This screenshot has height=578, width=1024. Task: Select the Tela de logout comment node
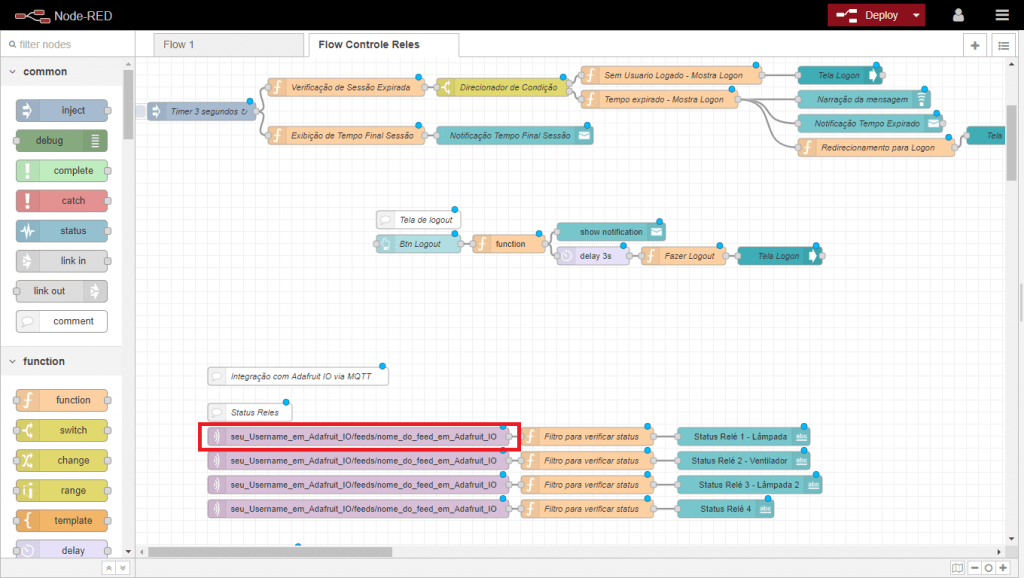[419, 219]
